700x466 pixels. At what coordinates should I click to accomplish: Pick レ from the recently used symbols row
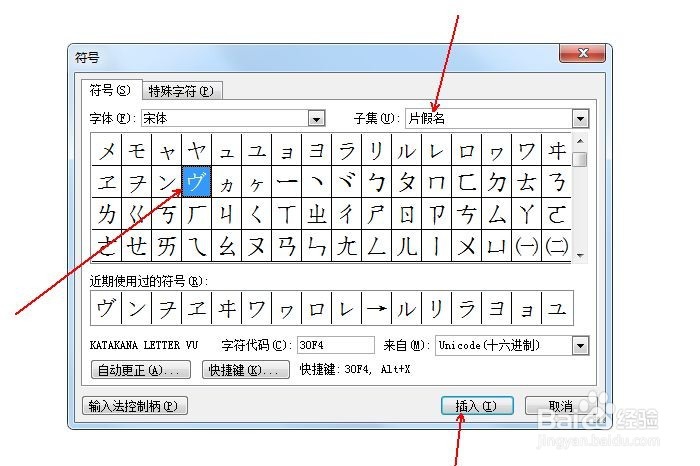coord(346,308)
